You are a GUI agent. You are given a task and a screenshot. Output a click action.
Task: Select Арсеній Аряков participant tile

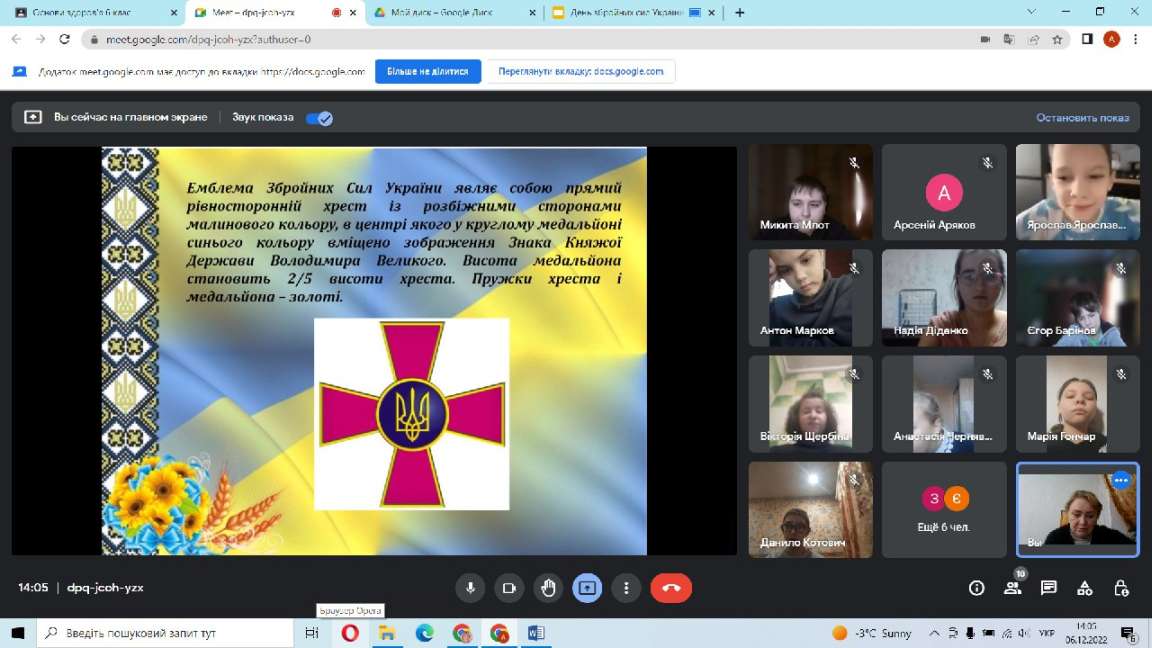(944, 192)
